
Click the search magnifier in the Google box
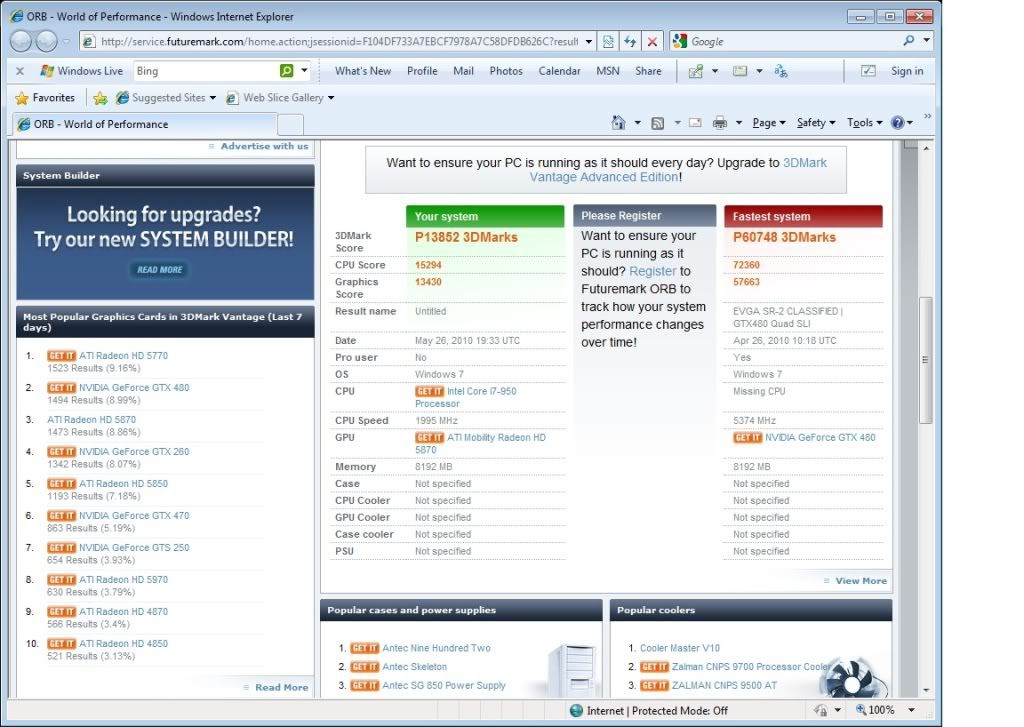pos(908,40)
